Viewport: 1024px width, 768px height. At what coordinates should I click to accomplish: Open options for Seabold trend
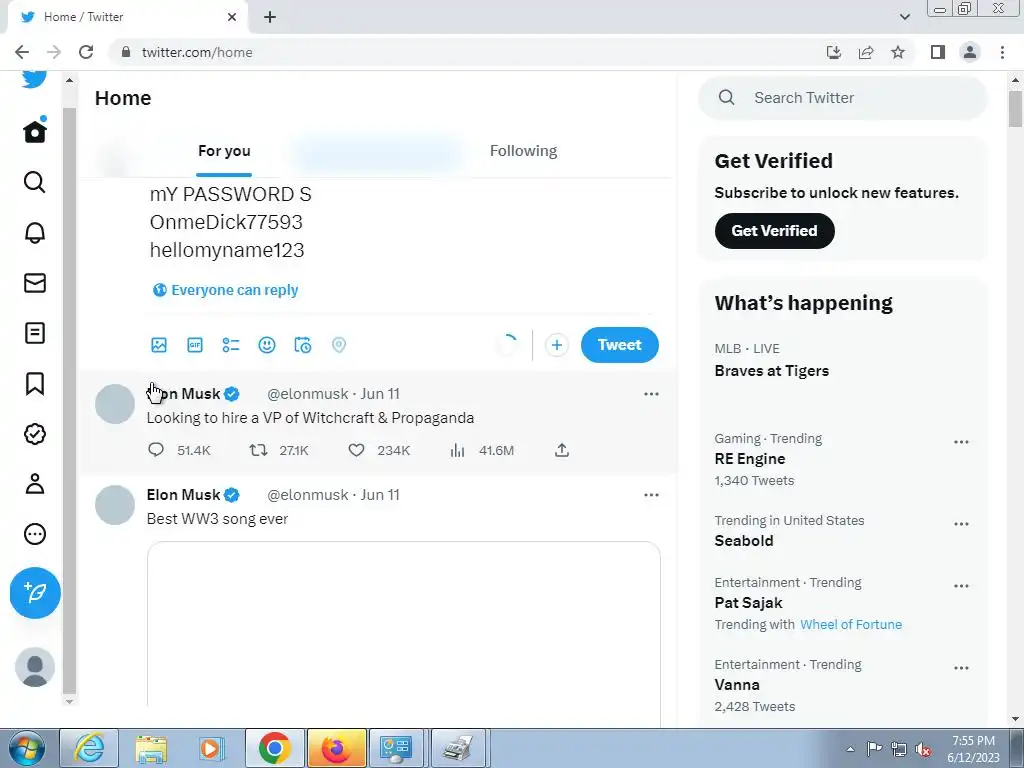click(x=961, y=524)
